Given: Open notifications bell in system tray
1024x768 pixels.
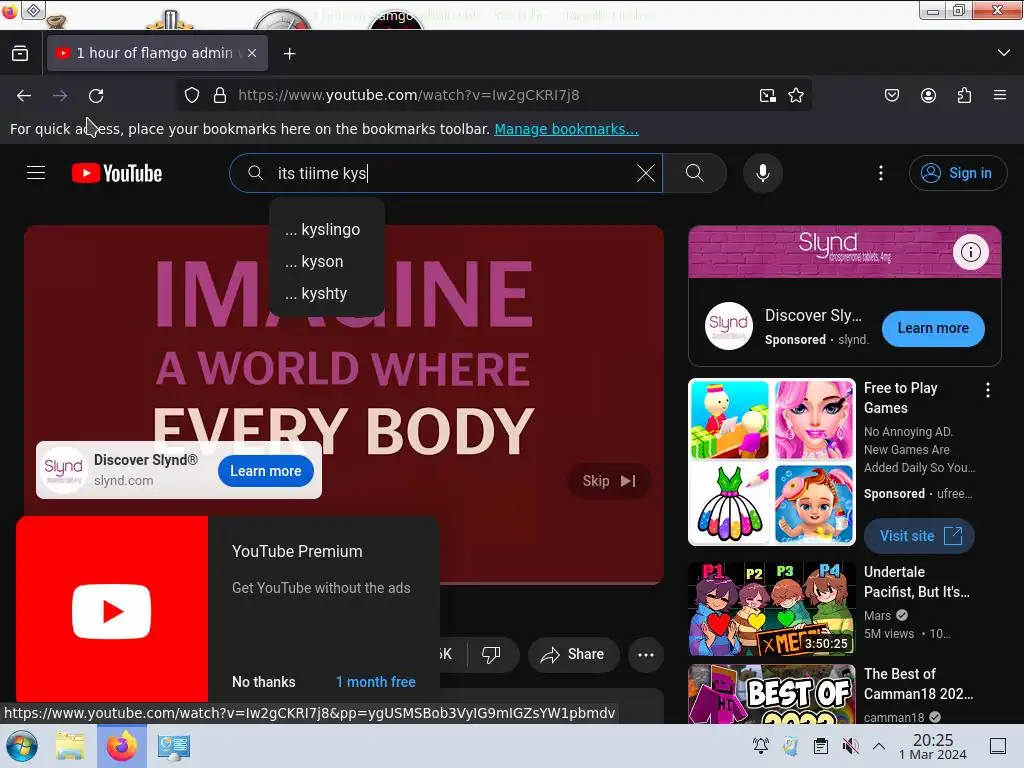Looking at the screenshot, I should [x=761, y=746].
